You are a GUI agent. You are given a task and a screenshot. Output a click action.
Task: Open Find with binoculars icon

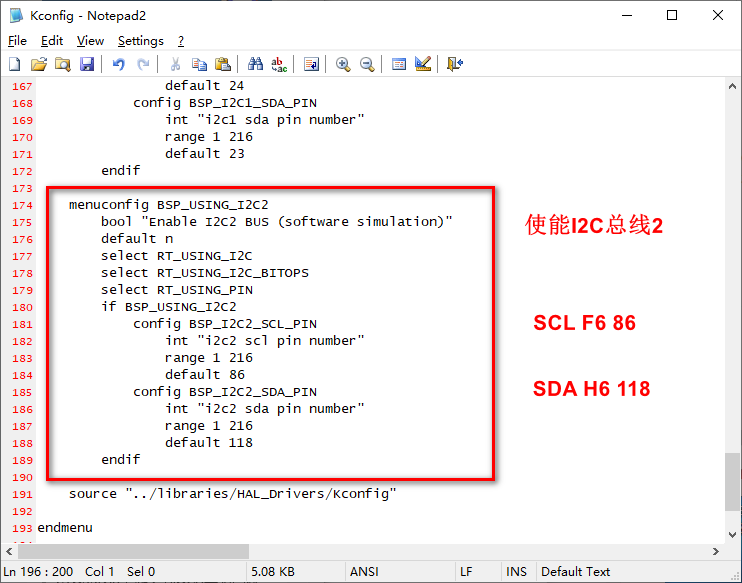(x=256, y=64)
